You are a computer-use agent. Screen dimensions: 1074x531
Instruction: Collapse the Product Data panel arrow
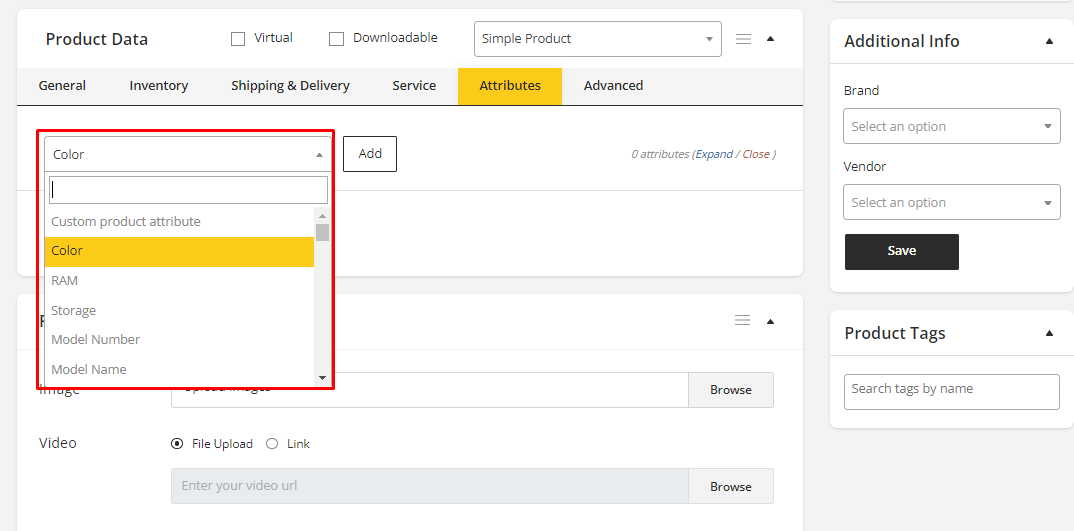click(770, 39)
